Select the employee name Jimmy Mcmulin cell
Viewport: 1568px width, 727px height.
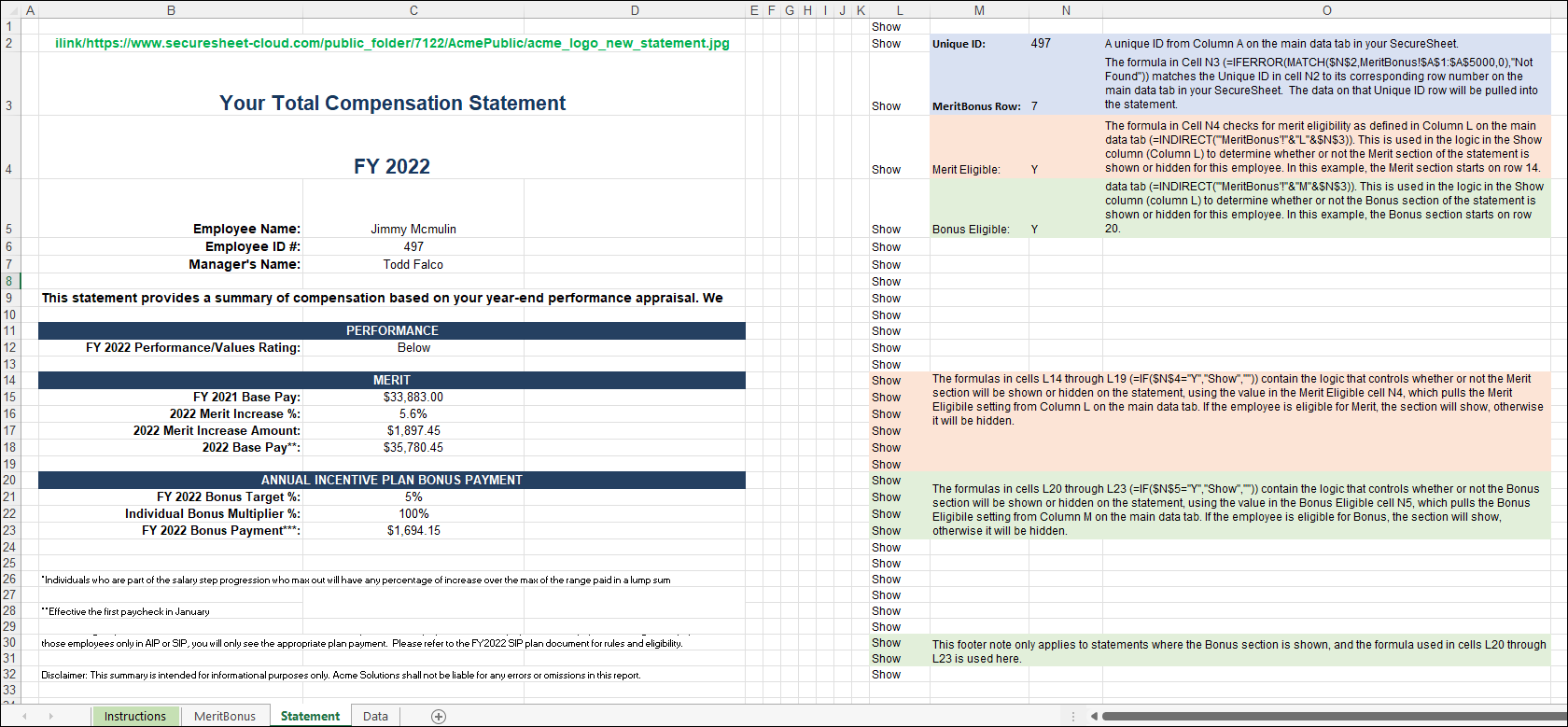click(413, 230)
